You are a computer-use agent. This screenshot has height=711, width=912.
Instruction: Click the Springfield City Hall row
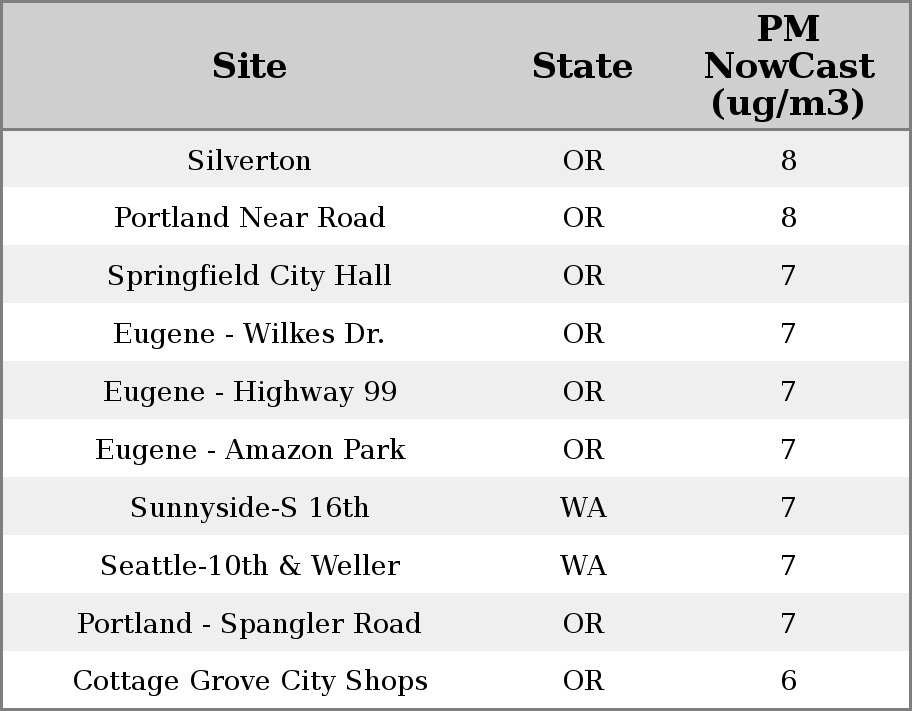pos(249,276)
